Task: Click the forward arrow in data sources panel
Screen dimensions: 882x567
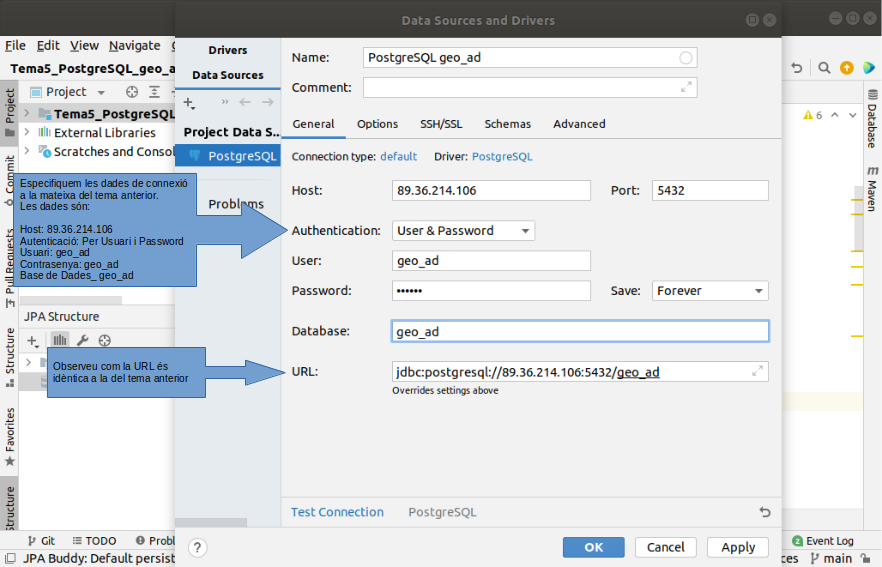Action: (x=268, y=102)
